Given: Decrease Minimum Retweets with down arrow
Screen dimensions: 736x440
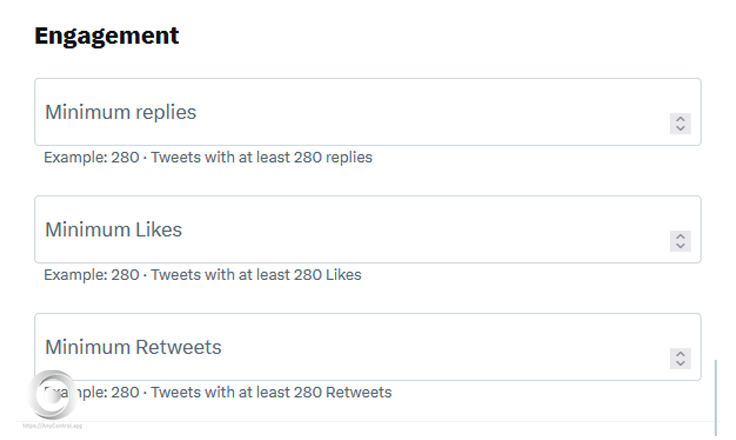Looking at the screenshot, I should point(680,363).
